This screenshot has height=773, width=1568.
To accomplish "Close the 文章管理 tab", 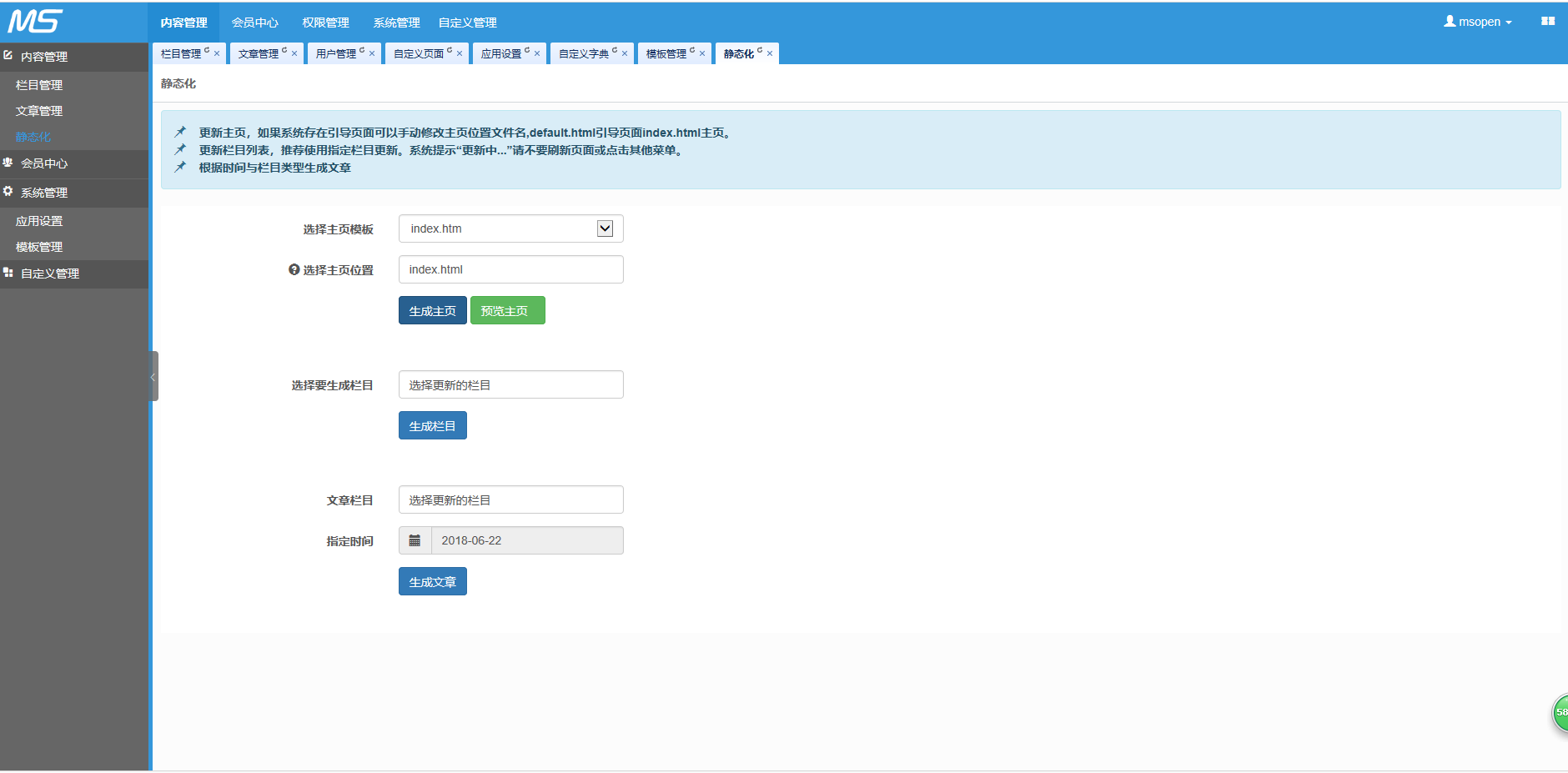I will click(x=294, y=53).
